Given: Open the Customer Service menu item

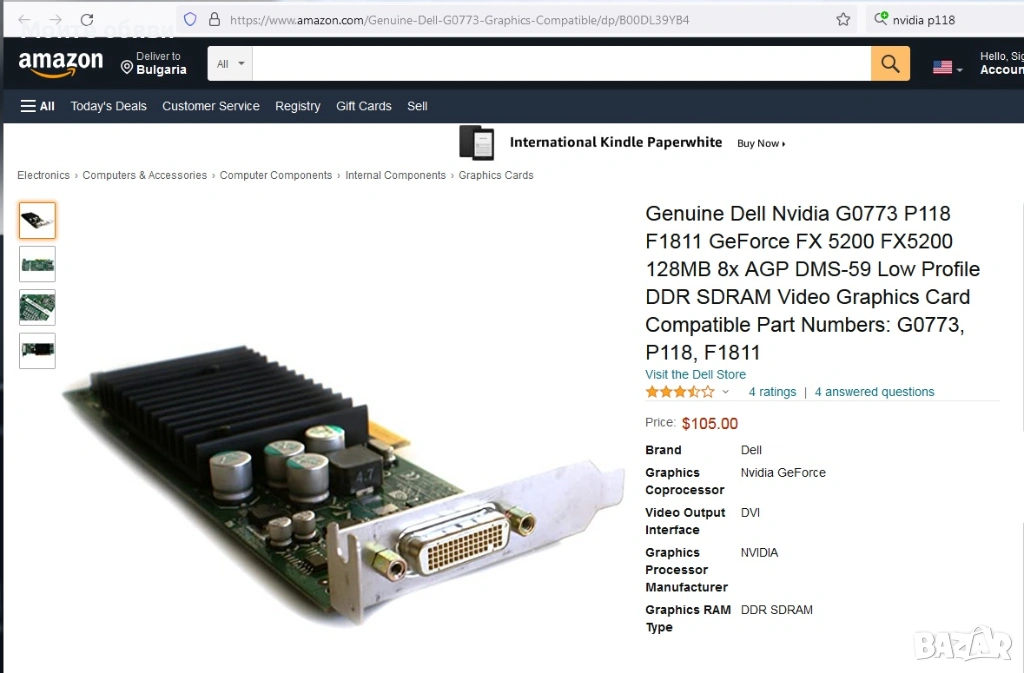Looking at the screenshot, I should pyautogui.click(x=211, y=106).
